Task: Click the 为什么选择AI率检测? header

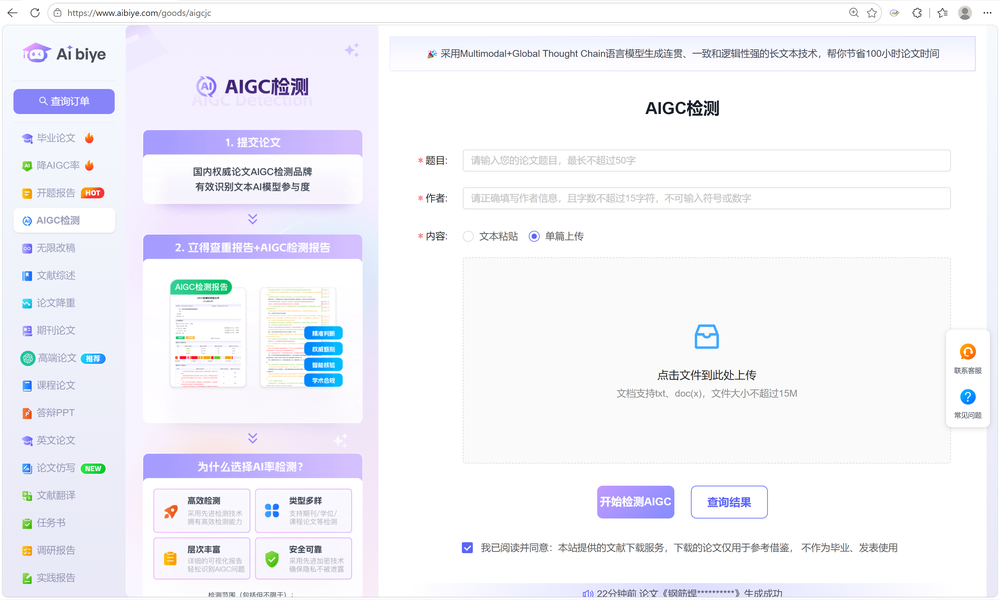Action: [253, 467]
